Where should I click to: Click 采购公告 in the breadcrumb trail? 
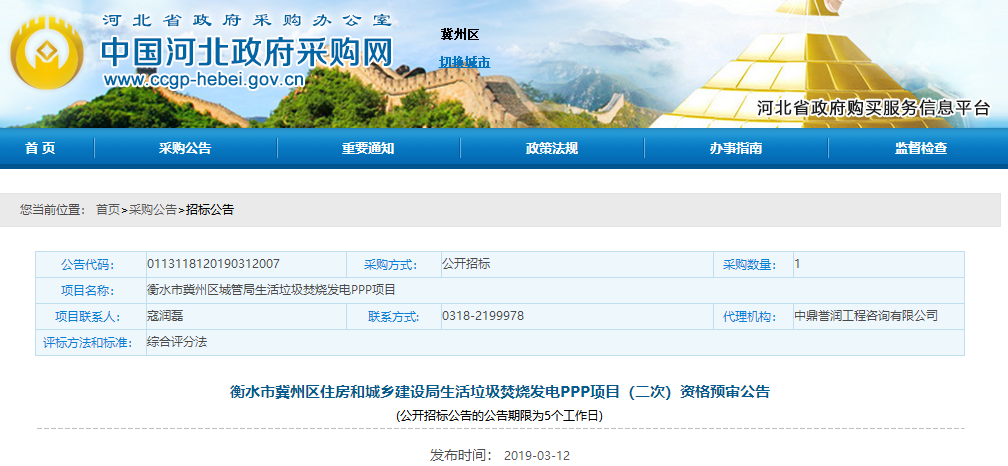(x=153, y=210)
